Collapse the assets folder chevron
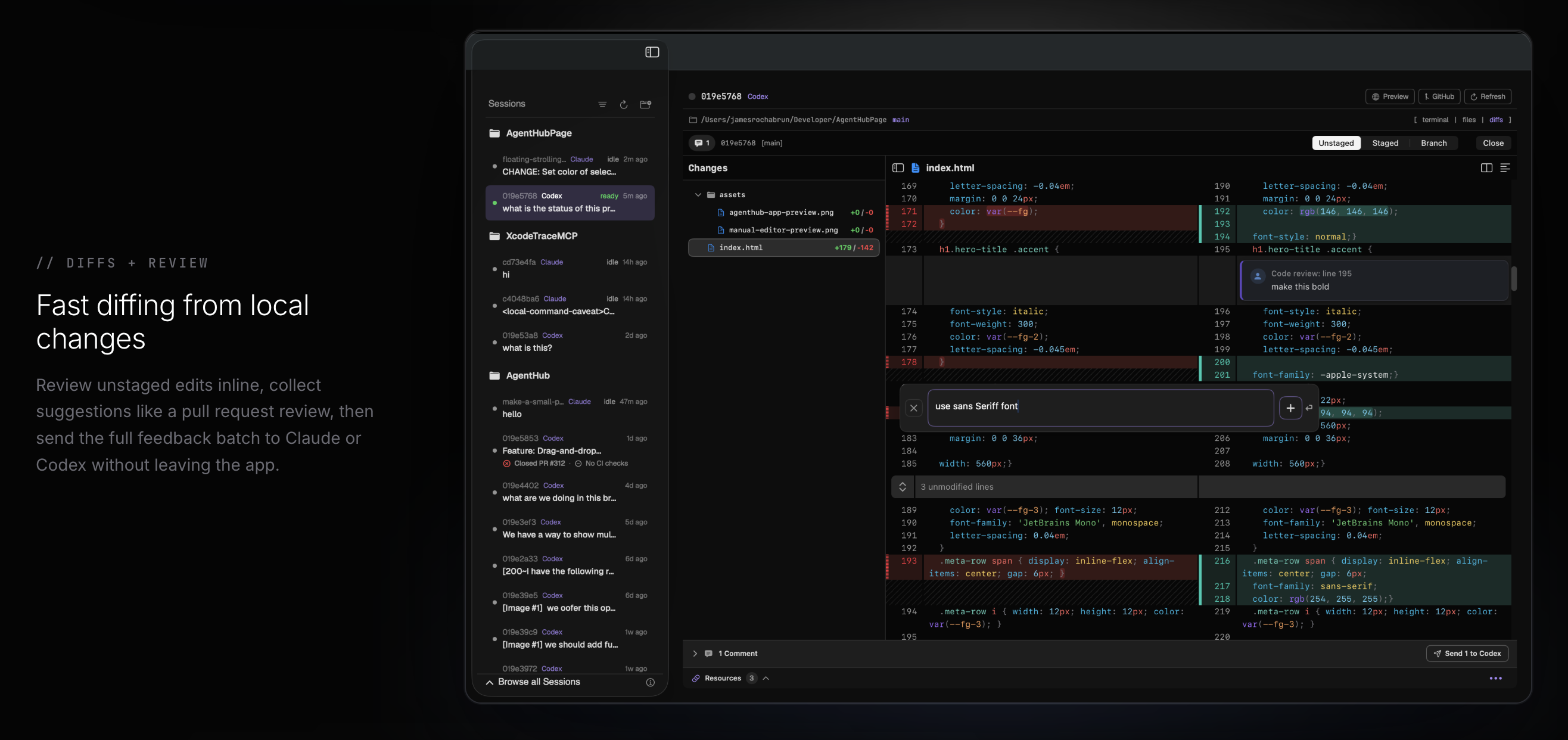The width and height of the screenshot is (1568, 740). (x=698, y=195)
